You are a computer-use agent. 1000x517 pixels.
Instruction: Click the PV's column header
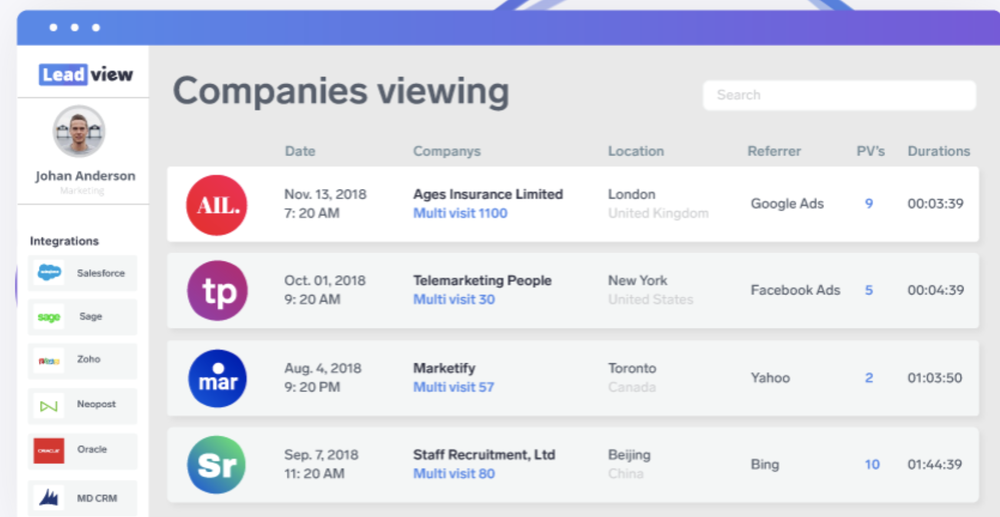tap(871, 151)
